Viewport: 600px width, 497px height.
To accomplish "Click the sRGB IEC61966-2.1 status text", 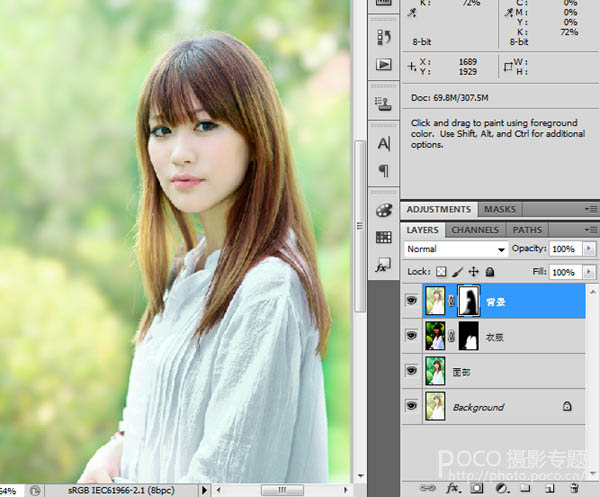I will click(x=121, y=490).
